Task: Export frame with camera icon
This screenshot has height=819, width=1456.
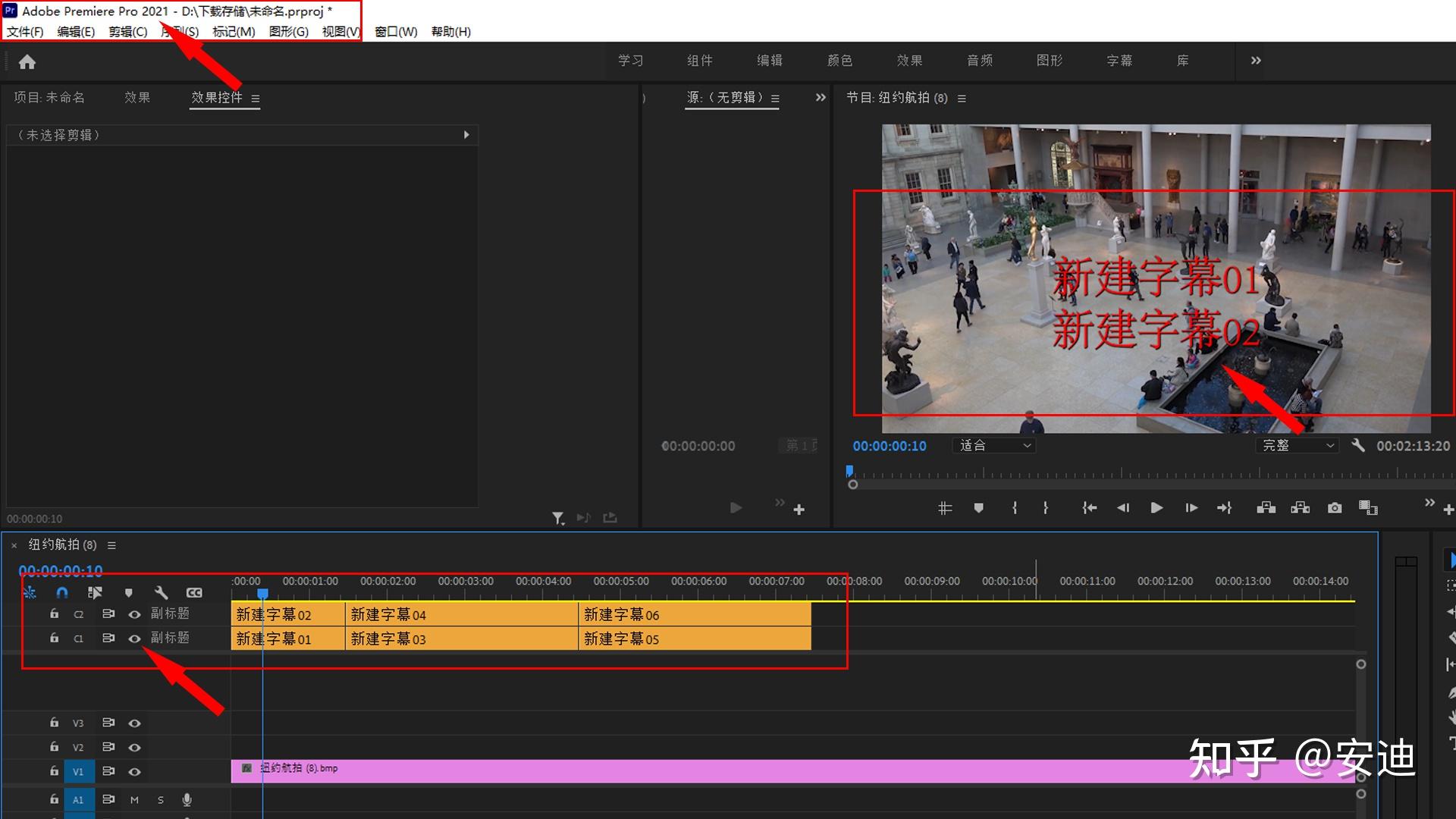Action: click(1335, 508)
